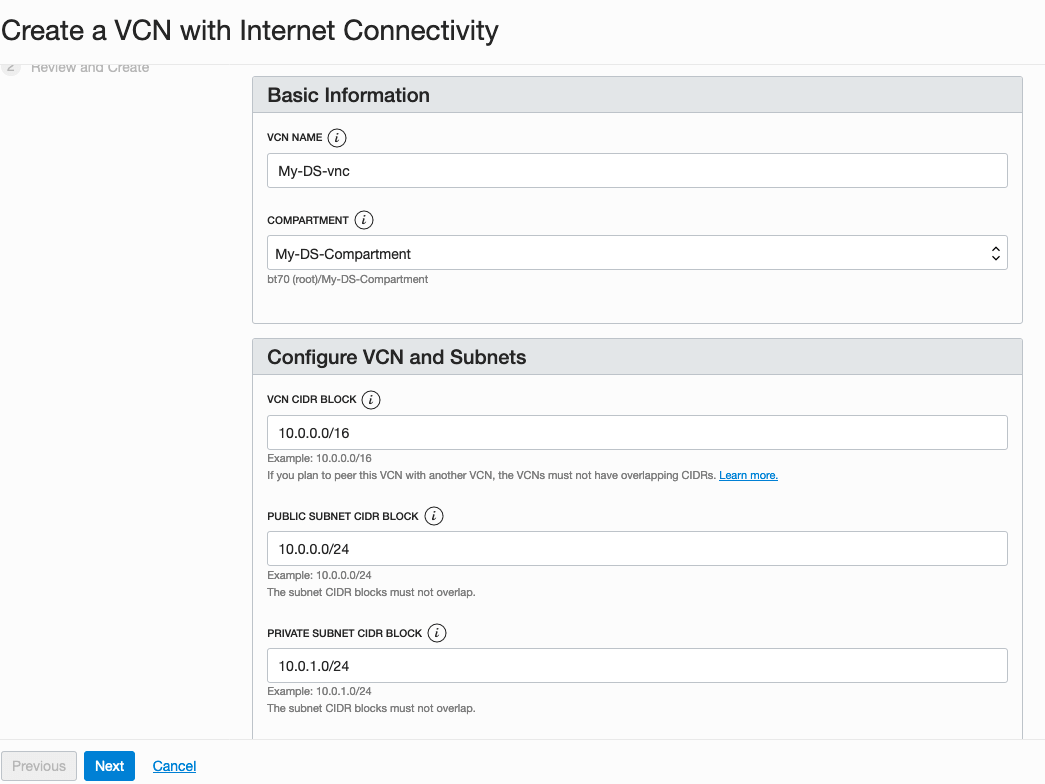1045x784 pixels.
Task: Click the Configure VCN and Subnets header
Action: [397, 357]
